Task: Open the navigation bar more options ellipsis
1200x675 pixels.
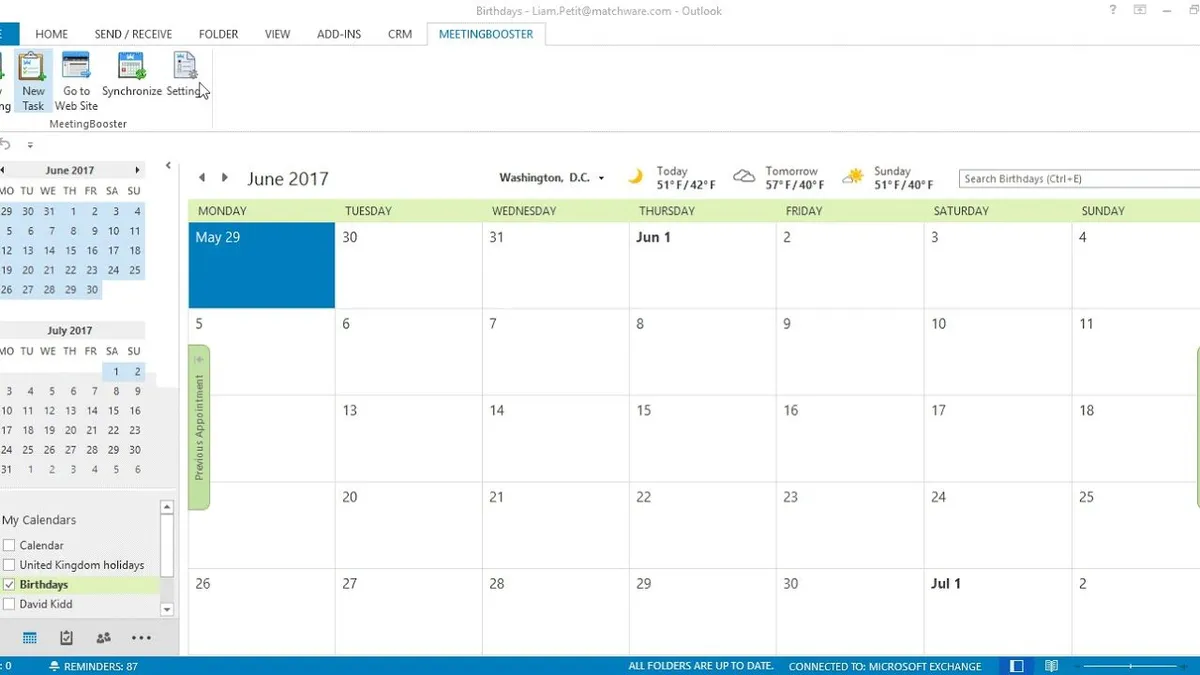Action: point(141,638)
